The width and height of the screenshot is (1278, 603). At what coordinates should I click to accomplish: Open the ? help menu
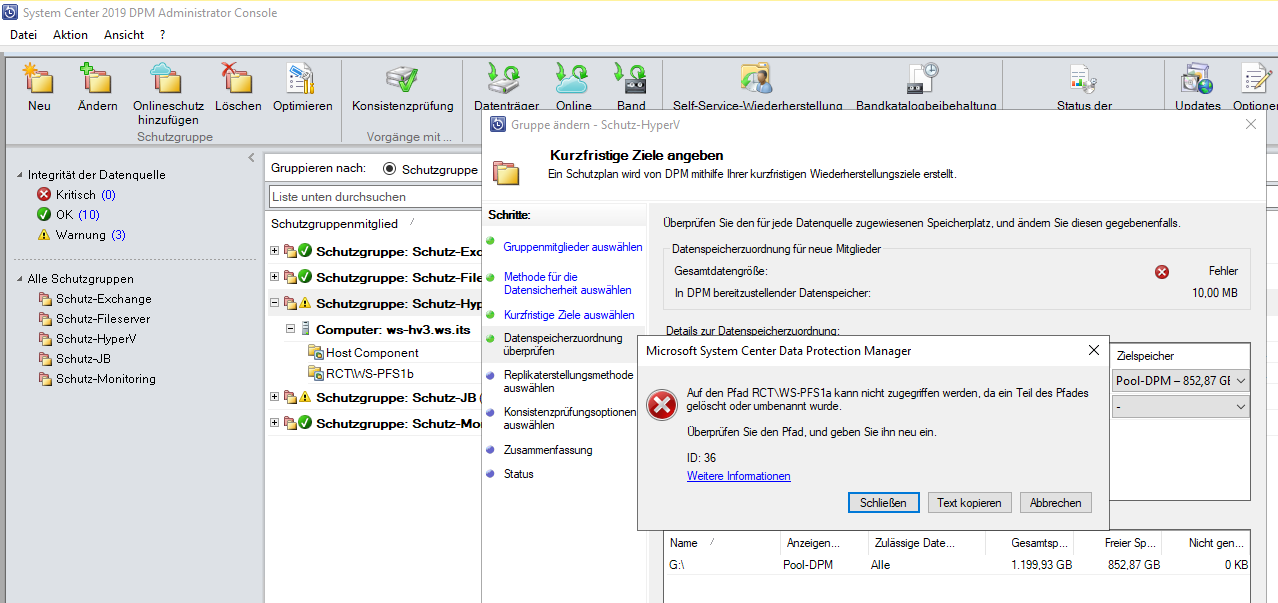pyautogui.click(x=162, y=35)
